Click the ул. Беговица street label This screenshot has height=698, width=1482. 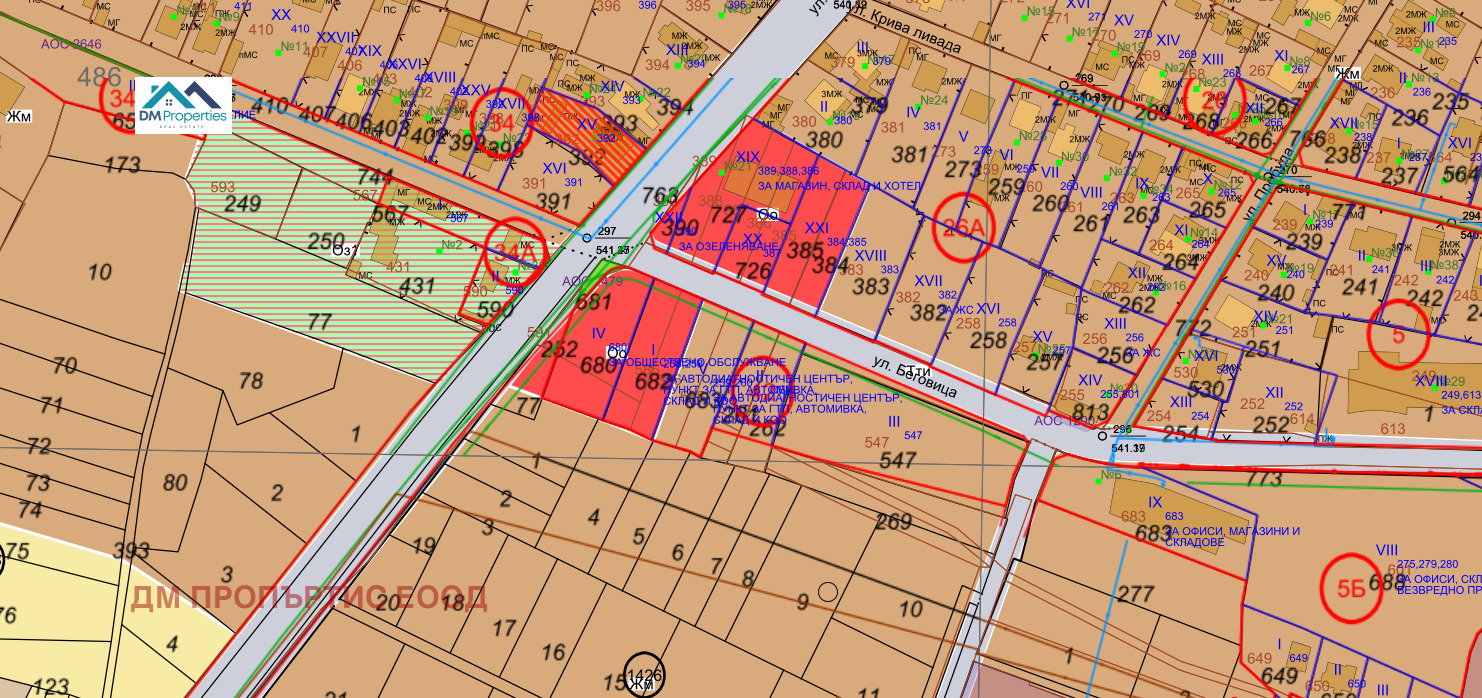pyautogui.click(x=913, y=376)
